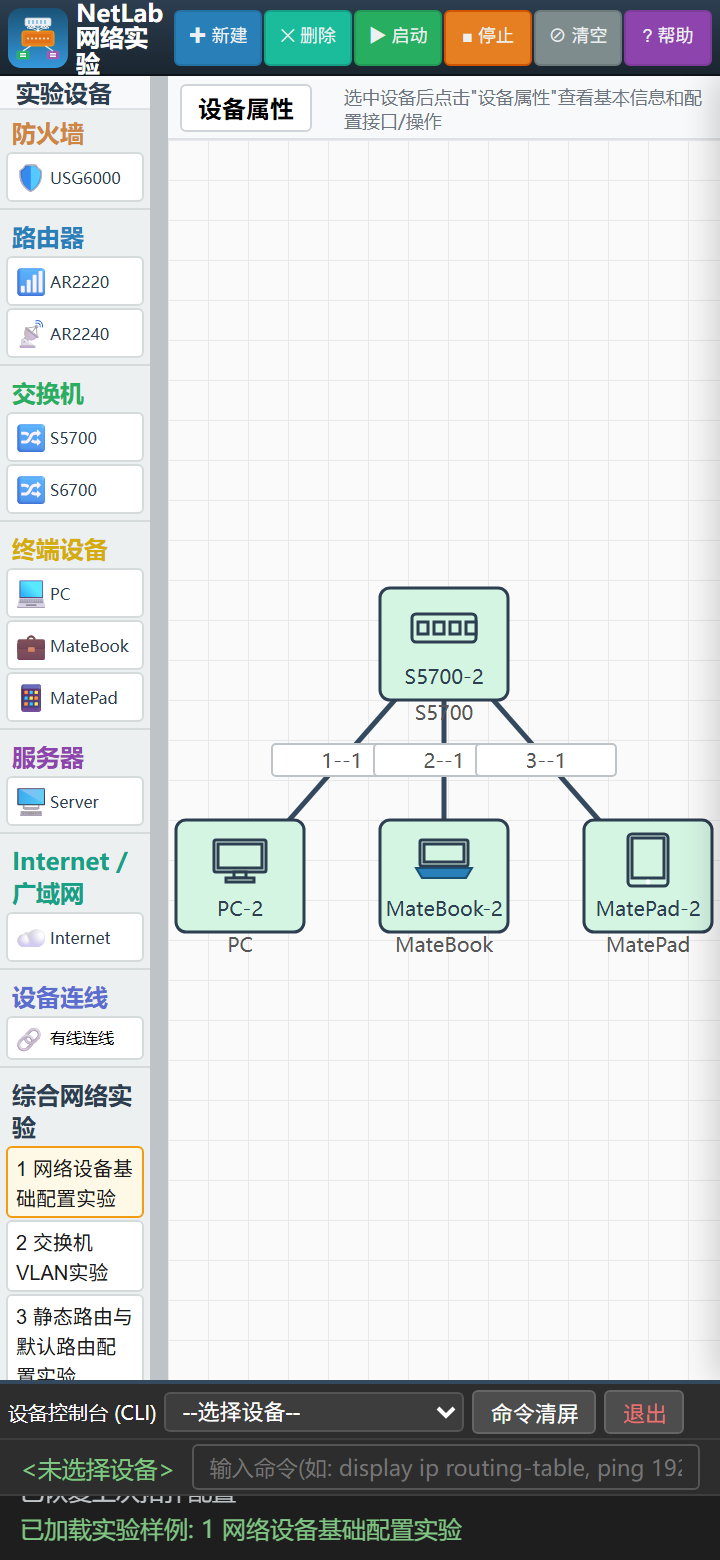Screen dimensions: 720x1560
Task: Click the 路由器 category heading
Action: [48, 238]
